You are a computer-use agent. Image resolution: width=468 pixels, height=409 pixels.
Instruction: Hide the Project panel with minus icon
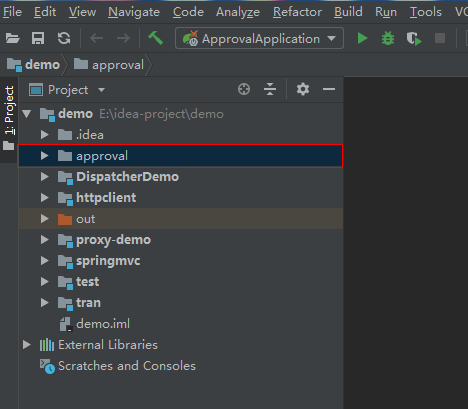(x=329, y=89)
